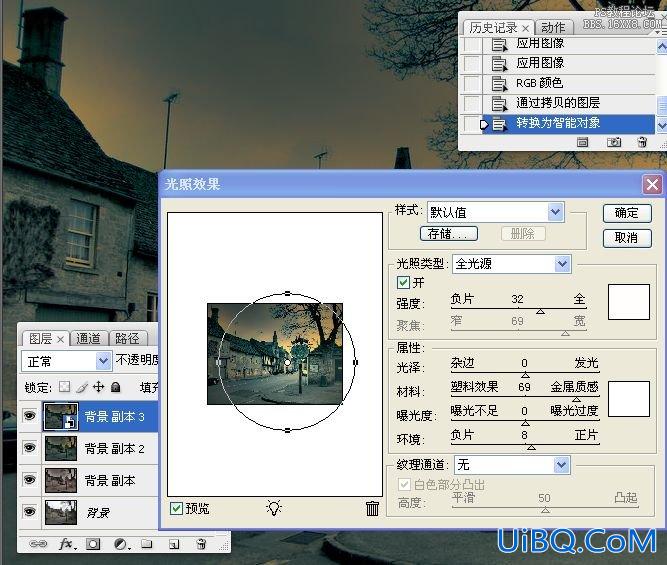This screenshot has height=565, width=667.
Task: Hide the 背景 副本 3 layer
Action: [29, 415]
